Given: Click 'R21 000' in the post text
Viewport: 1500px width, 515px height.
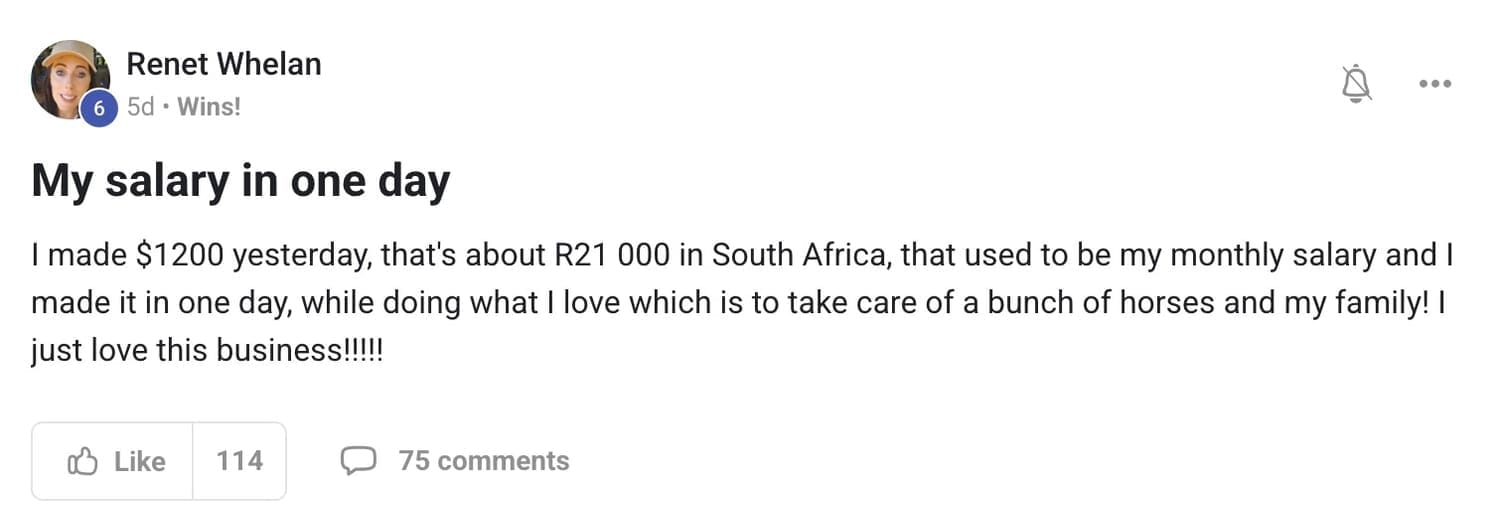Looking at the screenshot, I should (611, 256).
